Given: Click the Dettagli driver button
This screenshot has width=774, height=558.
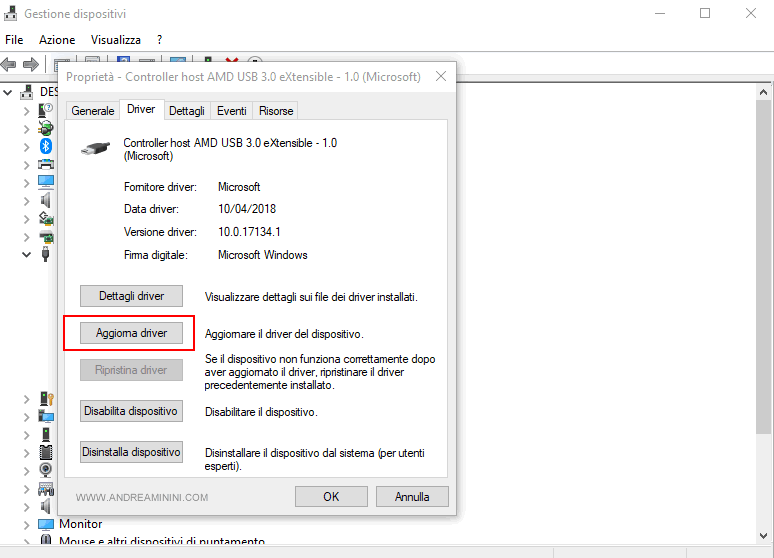Looking at the screenshot, I should click(x=131, y=296).
